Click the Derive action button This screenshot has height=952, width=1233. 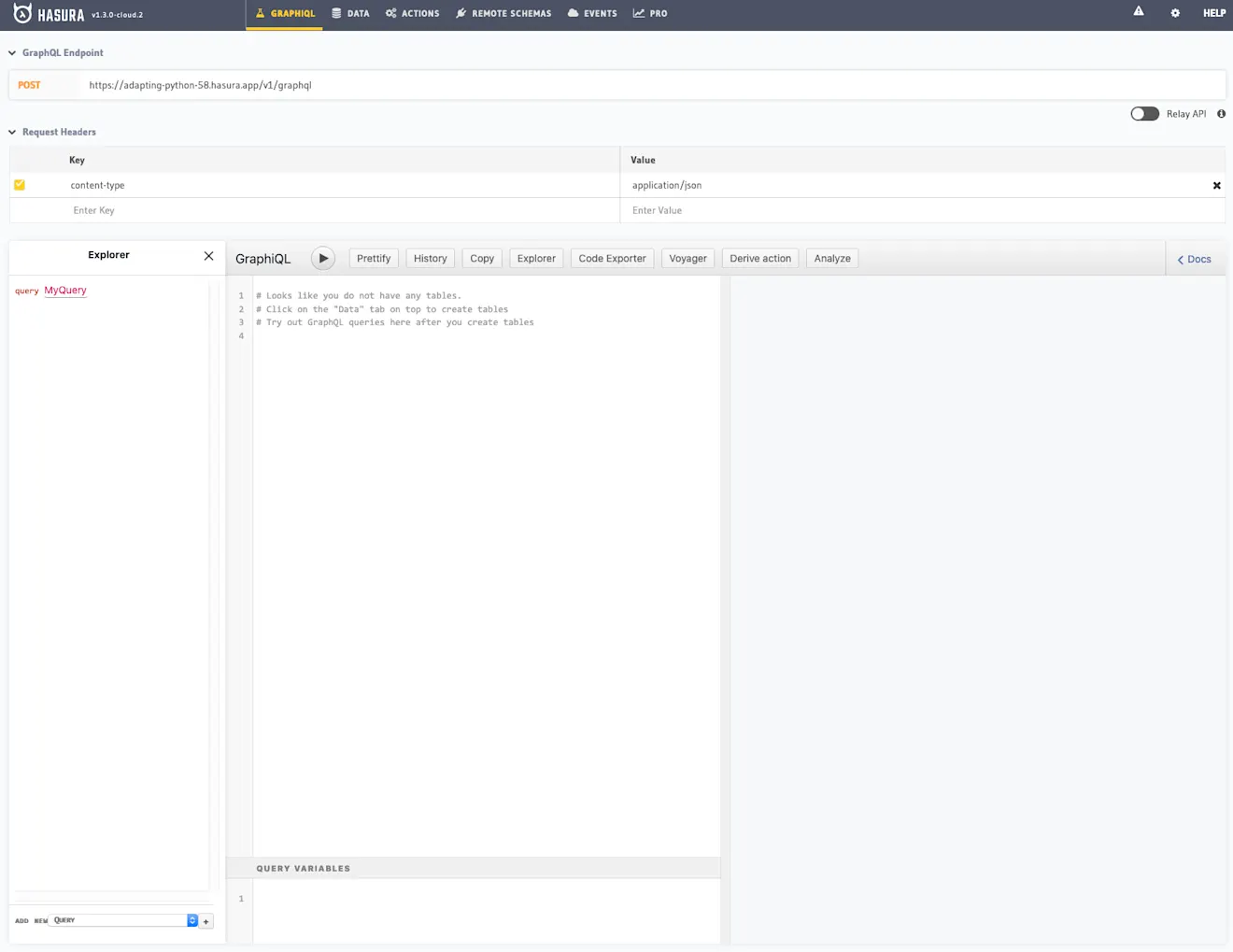point(760,259)
